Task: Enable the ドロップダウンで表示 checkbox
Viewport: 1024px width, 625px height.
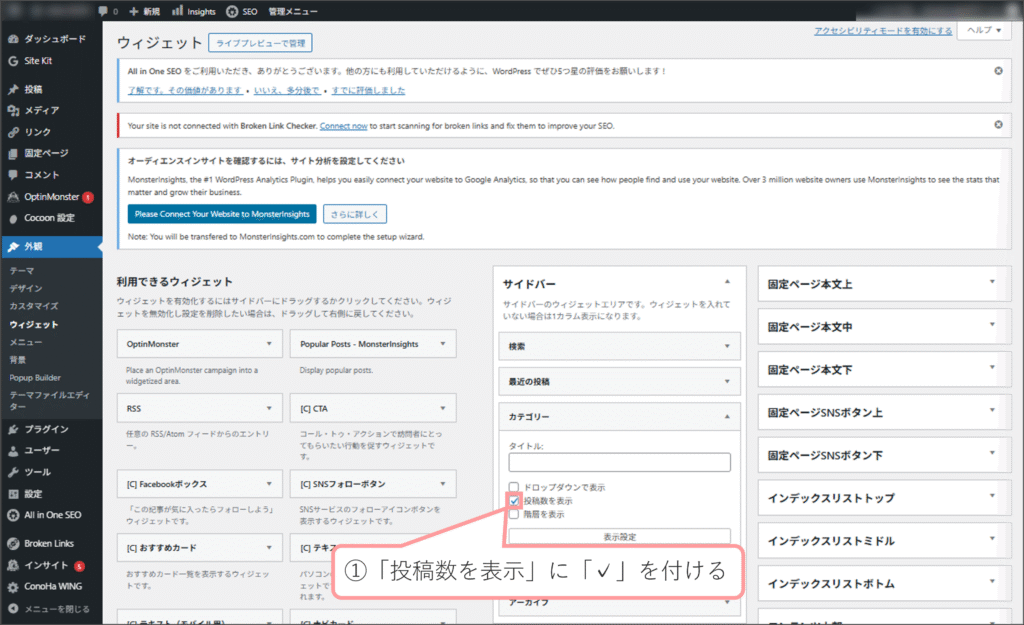Action: coord(514,487)
